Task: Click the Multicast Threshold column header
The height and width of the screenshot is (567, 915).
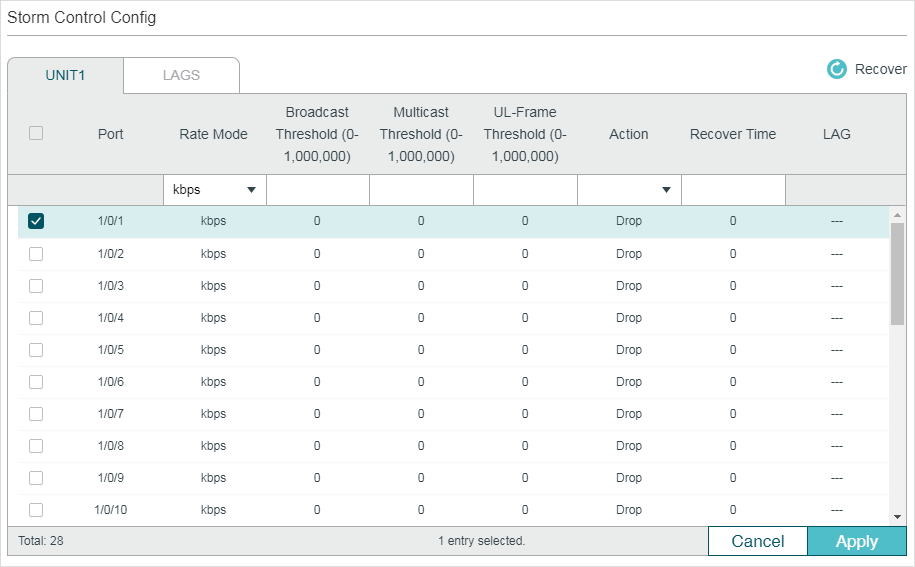Action: tap(421, 134)
